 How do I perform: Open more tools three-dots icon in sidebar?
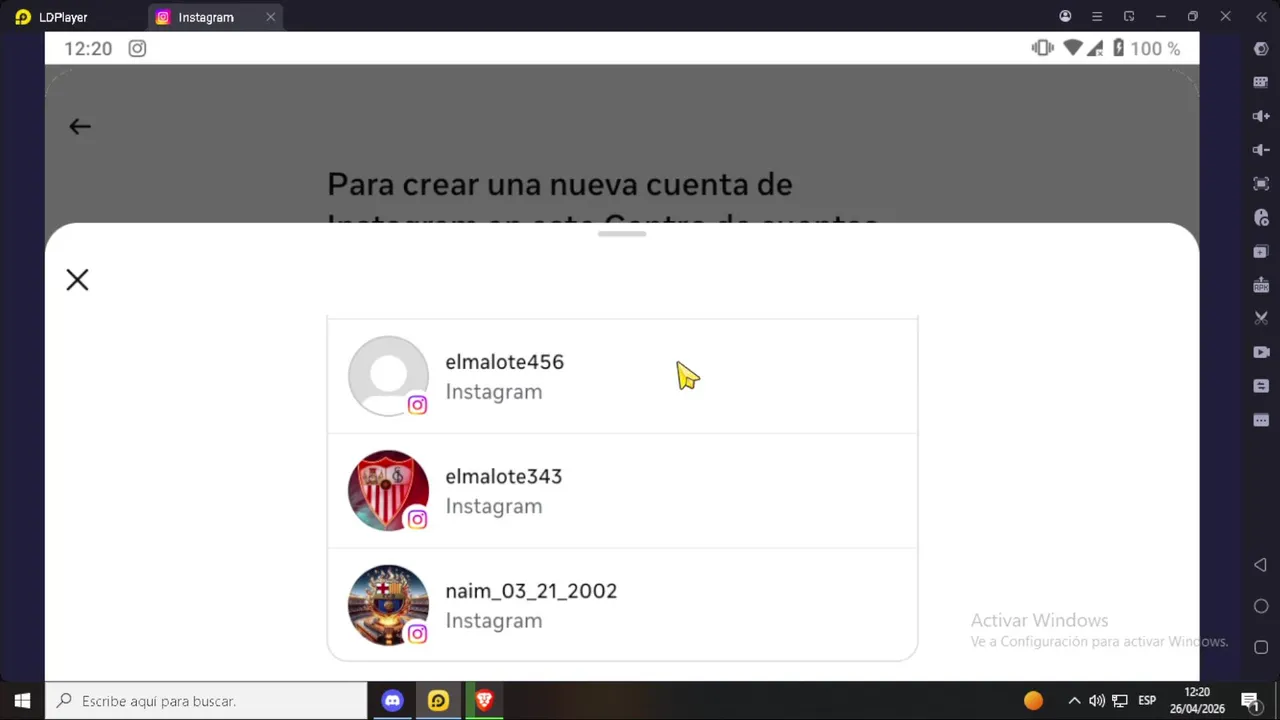point(1261,420)
